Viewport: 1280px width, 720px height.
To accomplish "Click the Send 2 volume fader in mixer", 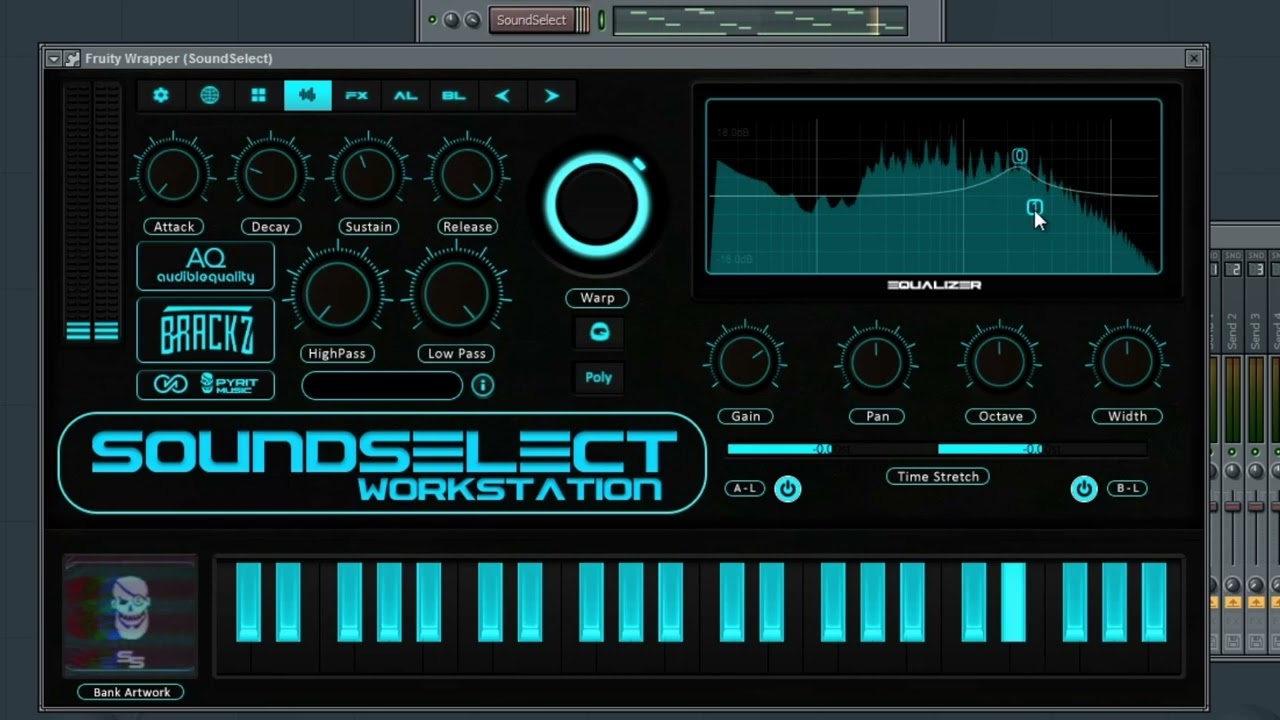I will (x=1232, y=507).
